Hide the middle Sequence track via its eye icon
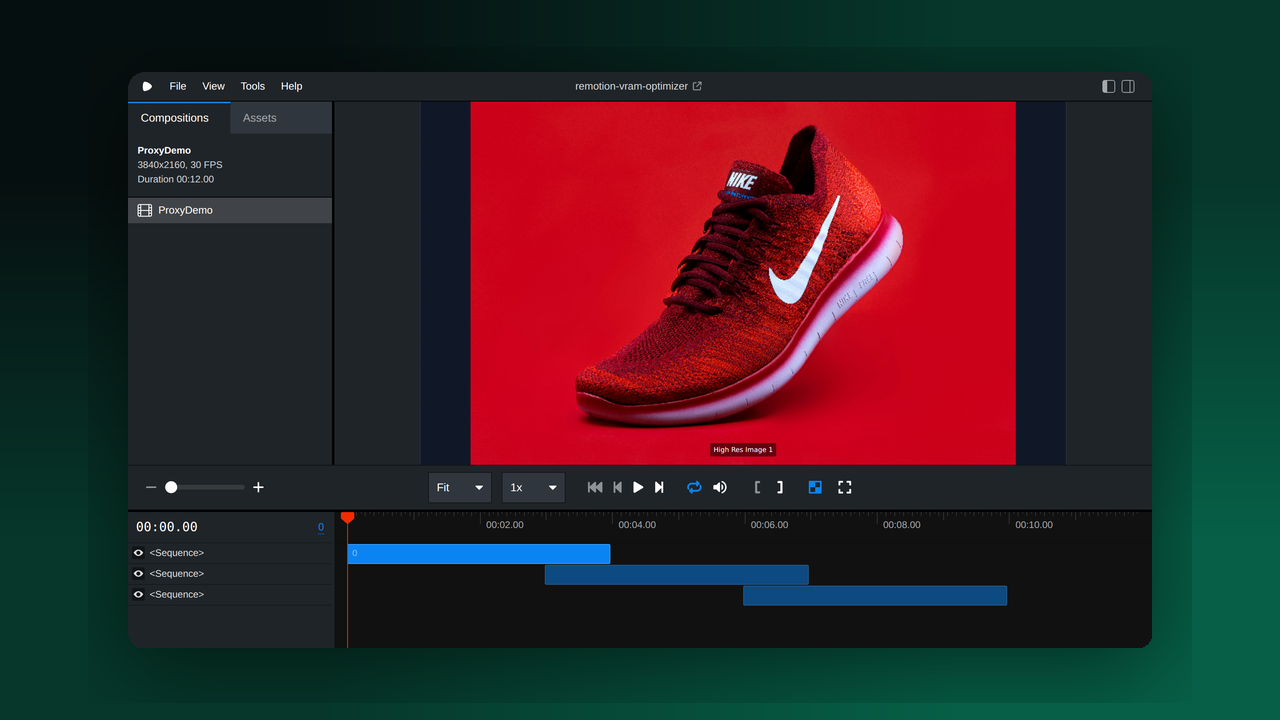 139,574
